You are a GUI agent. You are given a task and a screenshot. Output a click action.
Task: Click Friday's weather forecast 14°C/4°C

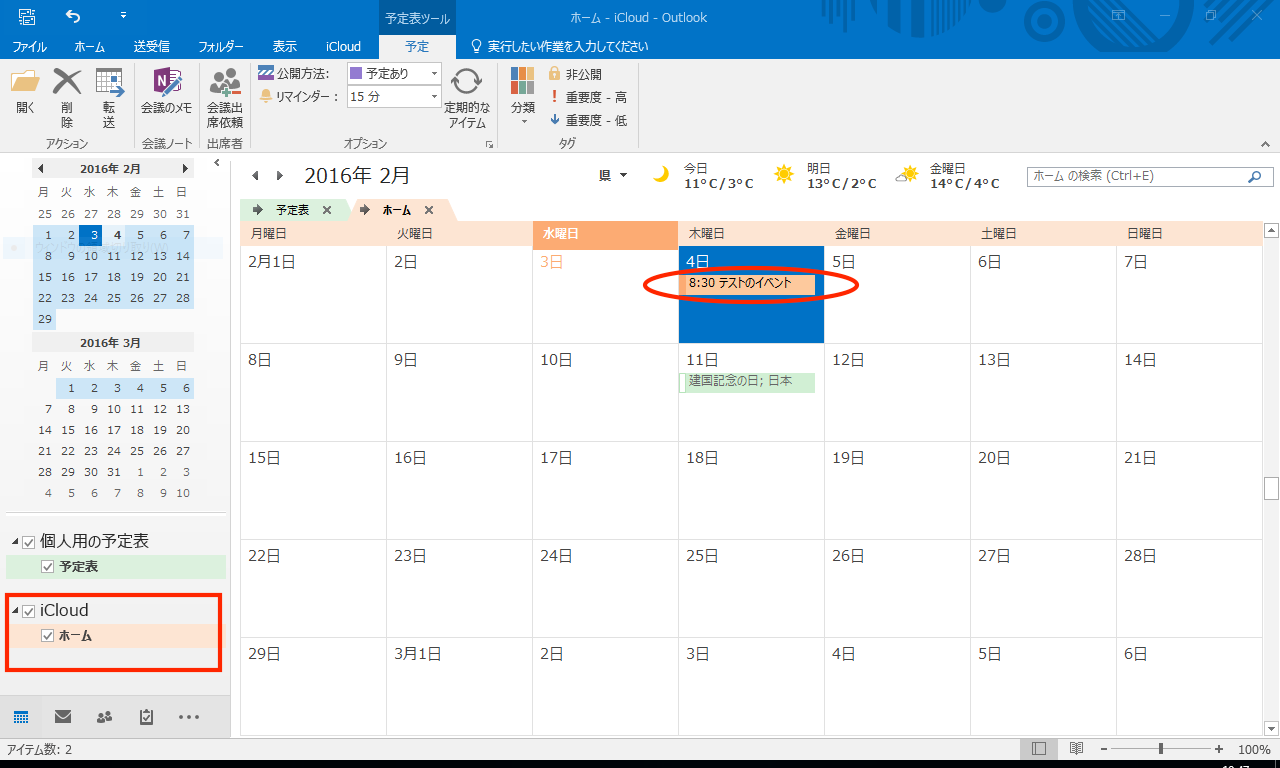[x=948, y=176]
